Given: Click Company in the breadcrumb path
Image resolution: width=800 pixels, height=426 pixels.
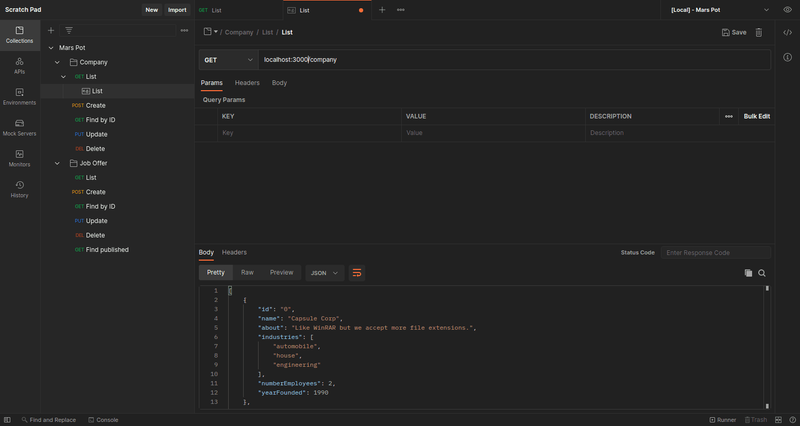Looking at the screenshot, I should pyautogui.click(x=239, y=32).
